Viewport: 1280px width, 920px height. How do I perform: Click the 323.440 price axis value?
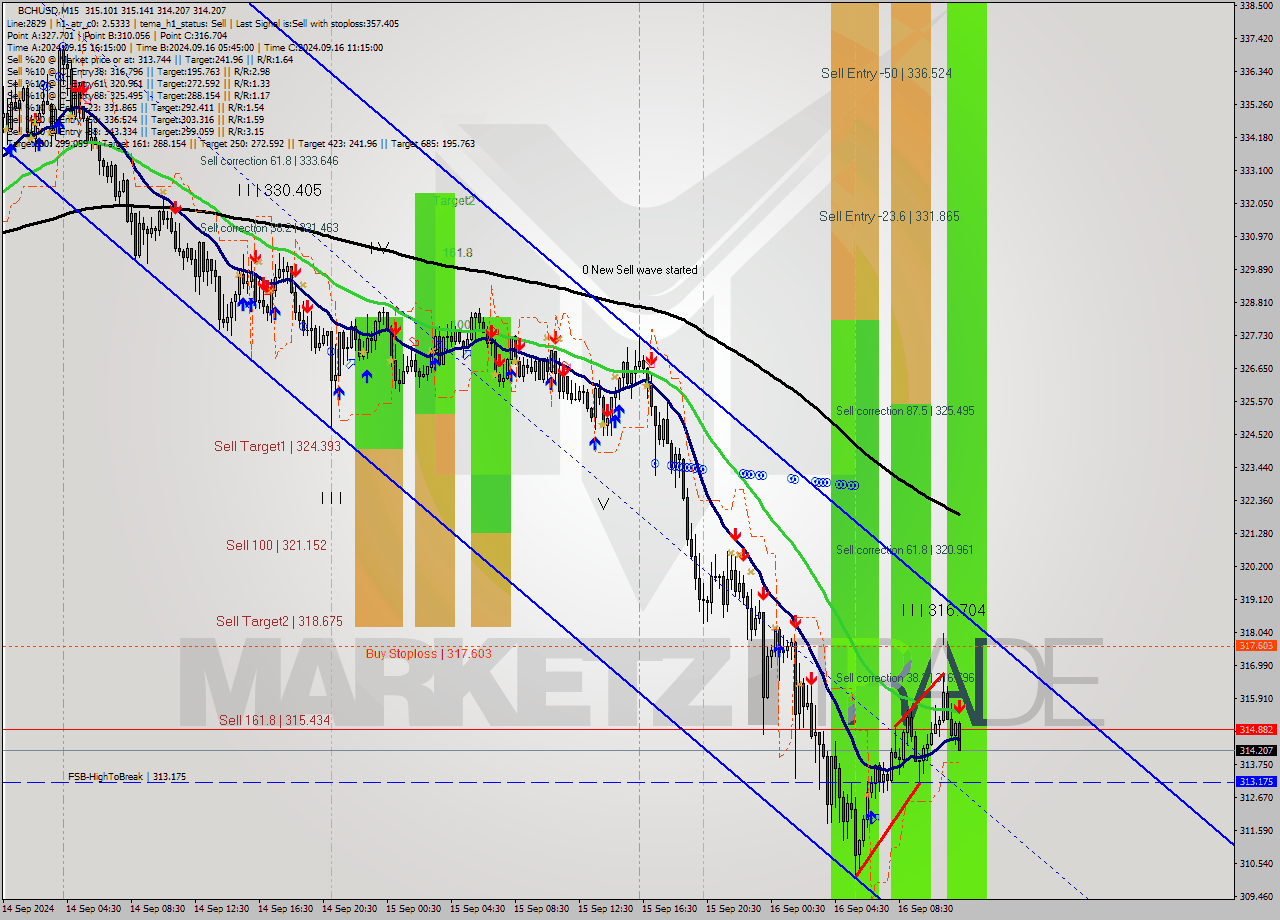click(1255, 467)
